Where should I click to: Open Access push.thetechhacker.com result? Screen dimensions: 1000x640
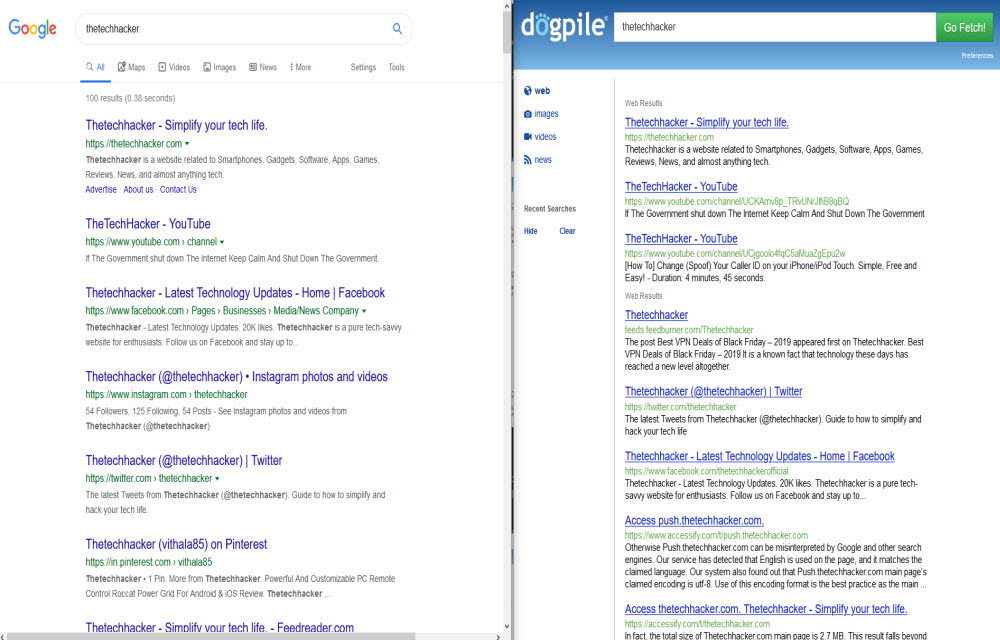(694, 521)
